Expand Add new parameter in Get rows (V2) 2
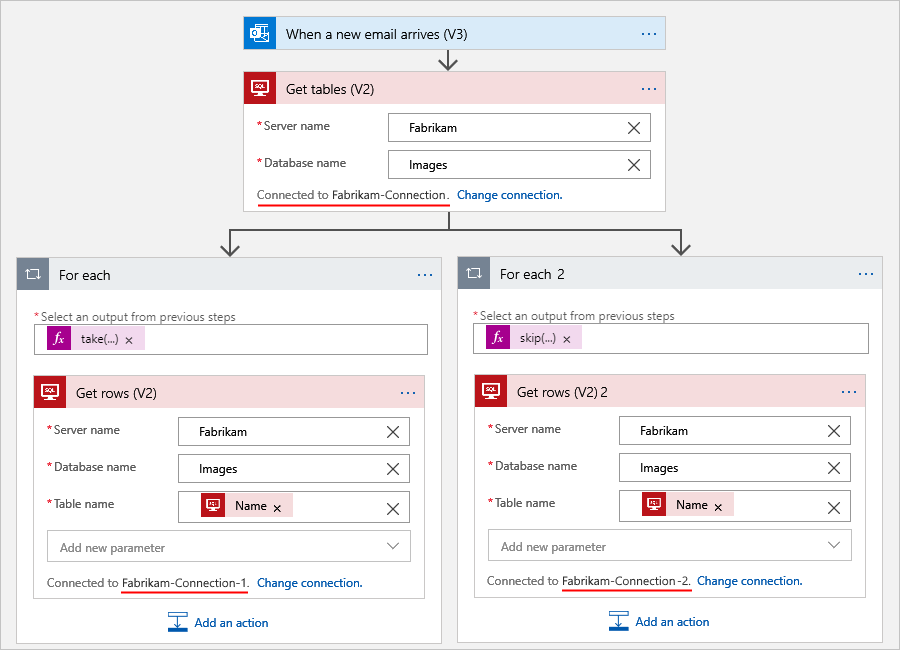Image resolution: width=900 pixels, height=650 pixels. [x=833, y=545]
